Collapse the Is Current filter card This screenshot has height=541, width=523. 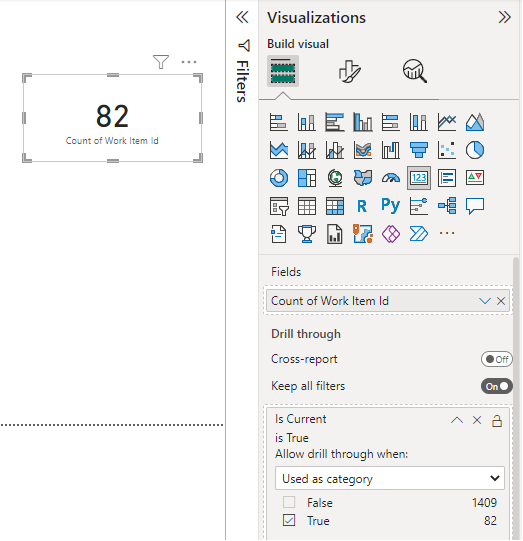[x=457, y=420]
